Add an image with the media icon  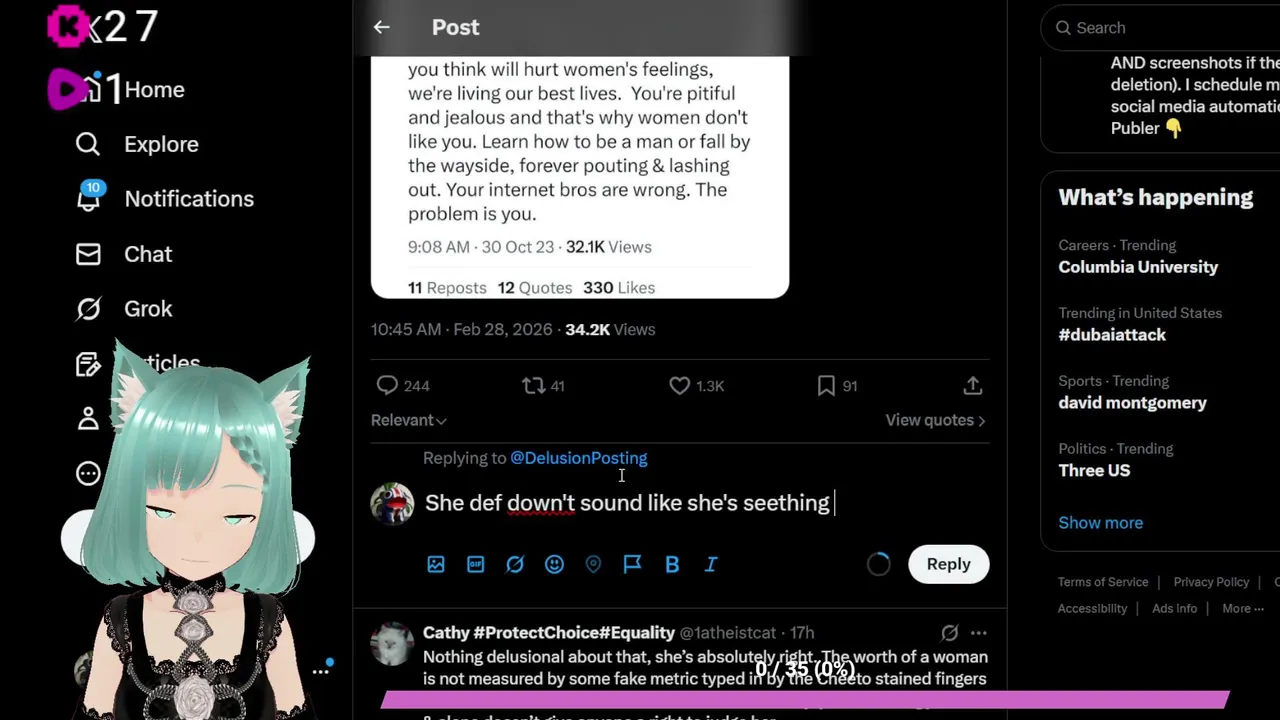(x=436, y=565)
